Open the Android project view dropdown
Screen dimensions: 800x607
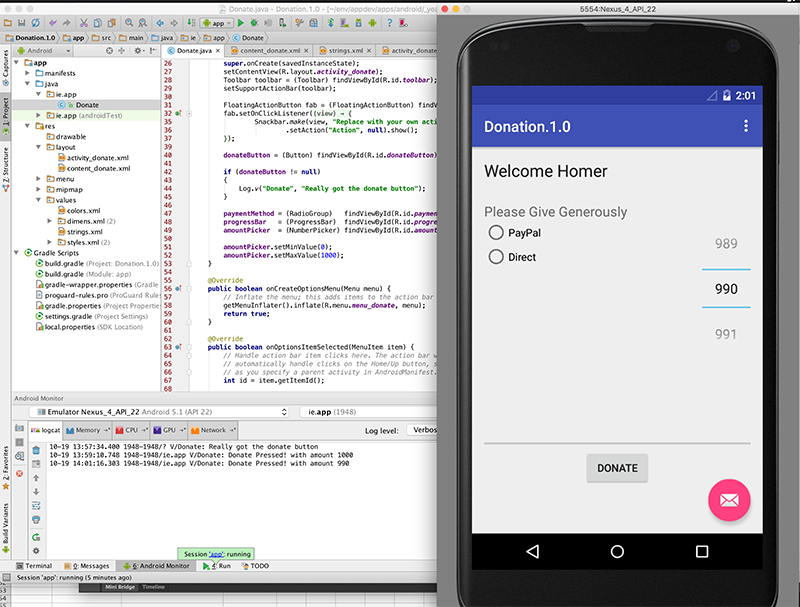[x=50, y=50]
